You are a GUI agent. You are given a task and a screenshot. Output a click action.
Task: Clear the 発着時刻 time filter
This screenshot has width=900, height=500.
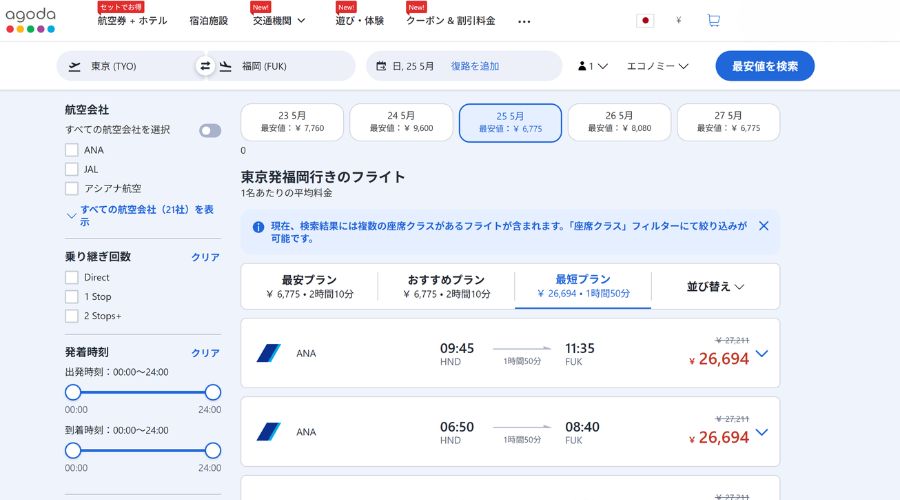pos(205,353)
